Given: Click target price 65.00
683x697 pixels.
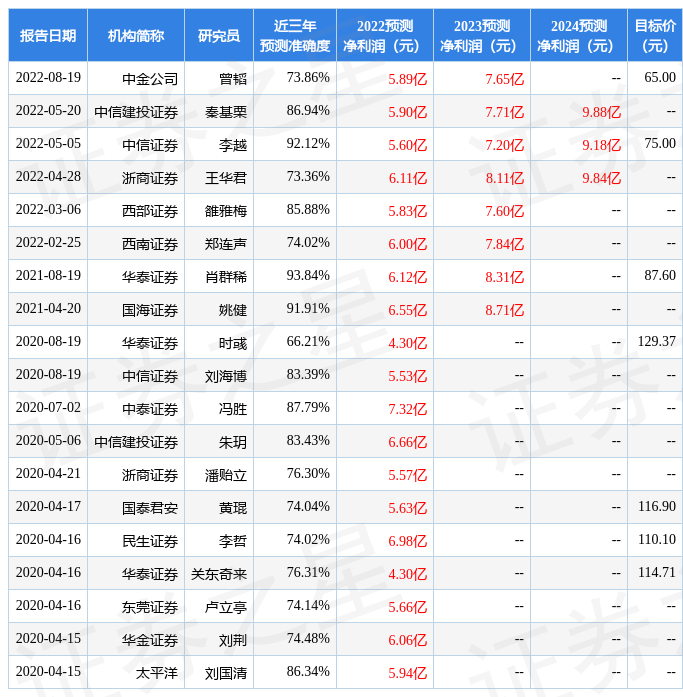Looking at the screenshot, I should tap(660, 77).
